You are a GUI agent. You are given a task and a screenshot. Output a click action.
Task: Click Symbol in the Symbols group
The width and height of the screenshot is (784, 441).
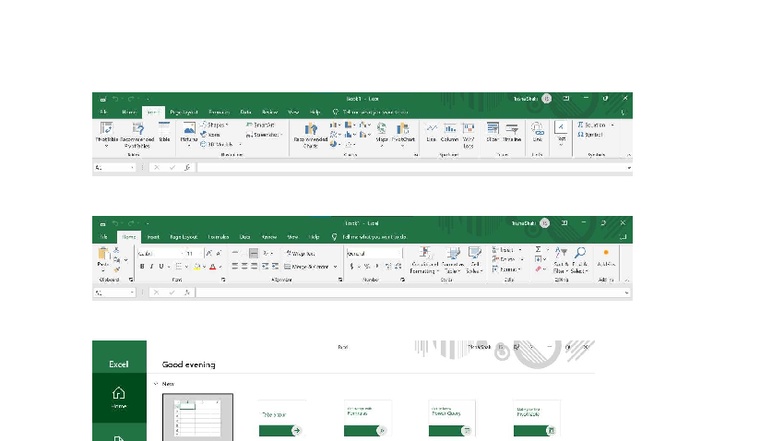point(590,134)
